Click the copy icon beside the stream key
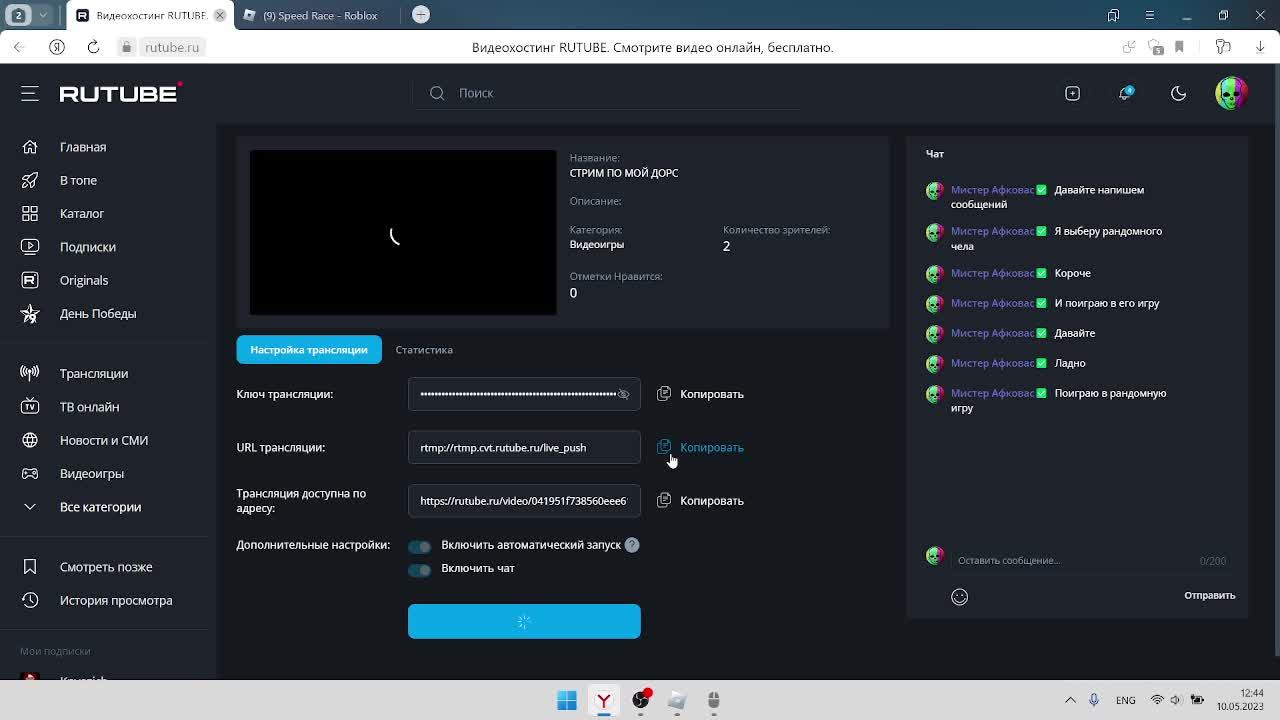Viewport: 1280px width, 720px height. tap(664, 394)
